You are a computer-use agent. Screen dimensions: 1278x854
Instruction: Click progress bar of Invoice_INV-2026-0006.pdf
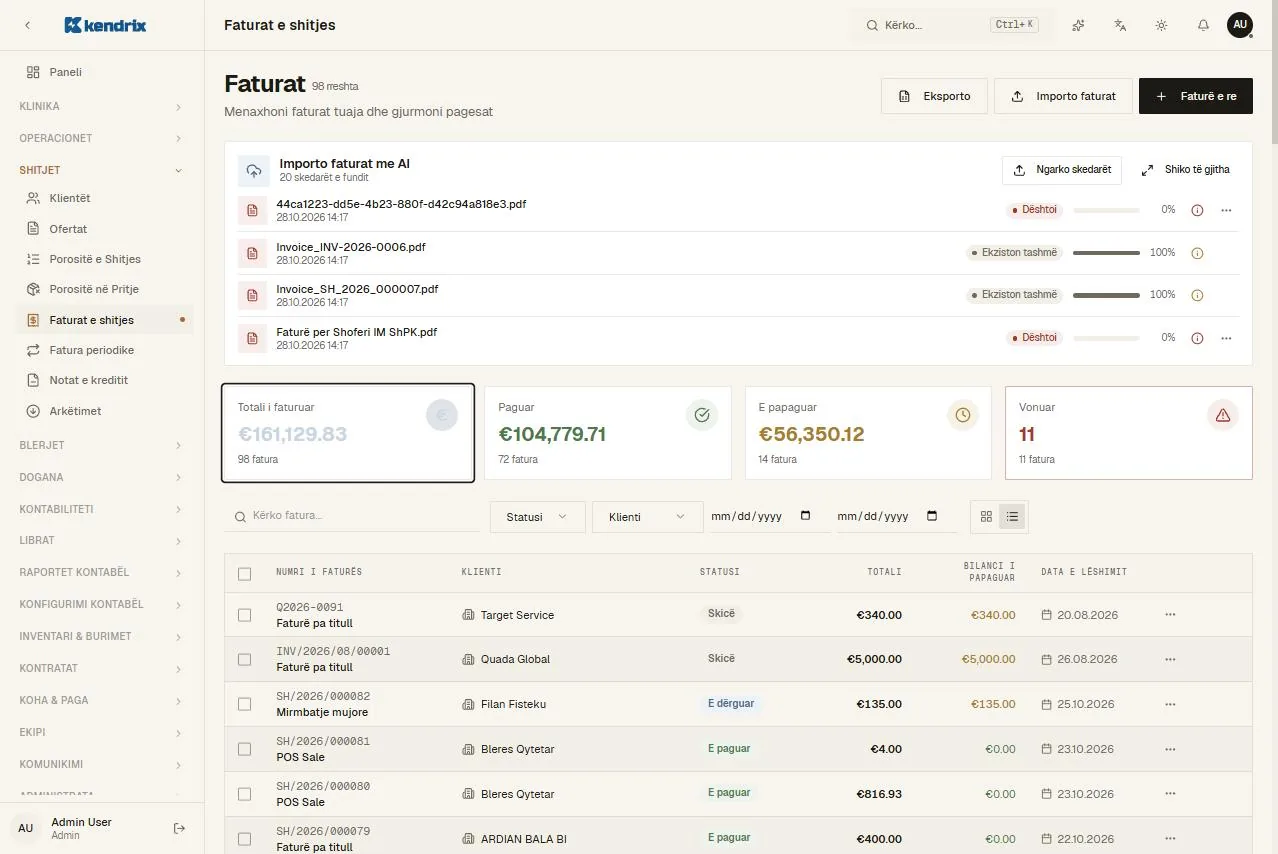pos(1106,253)
